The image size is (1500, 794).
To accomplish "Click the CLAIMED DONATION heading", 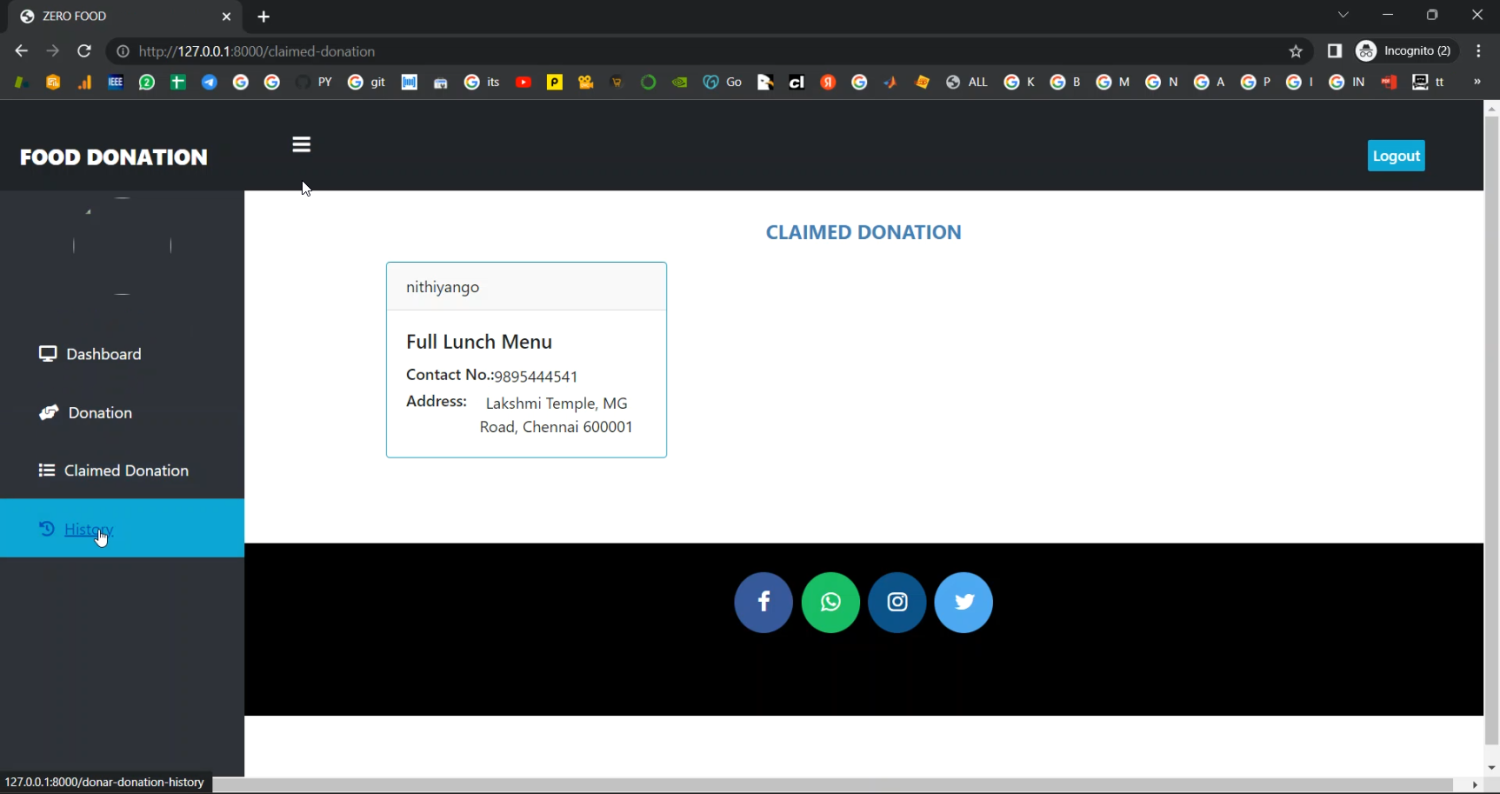I will pyautogui.click(x=864, y=232).
